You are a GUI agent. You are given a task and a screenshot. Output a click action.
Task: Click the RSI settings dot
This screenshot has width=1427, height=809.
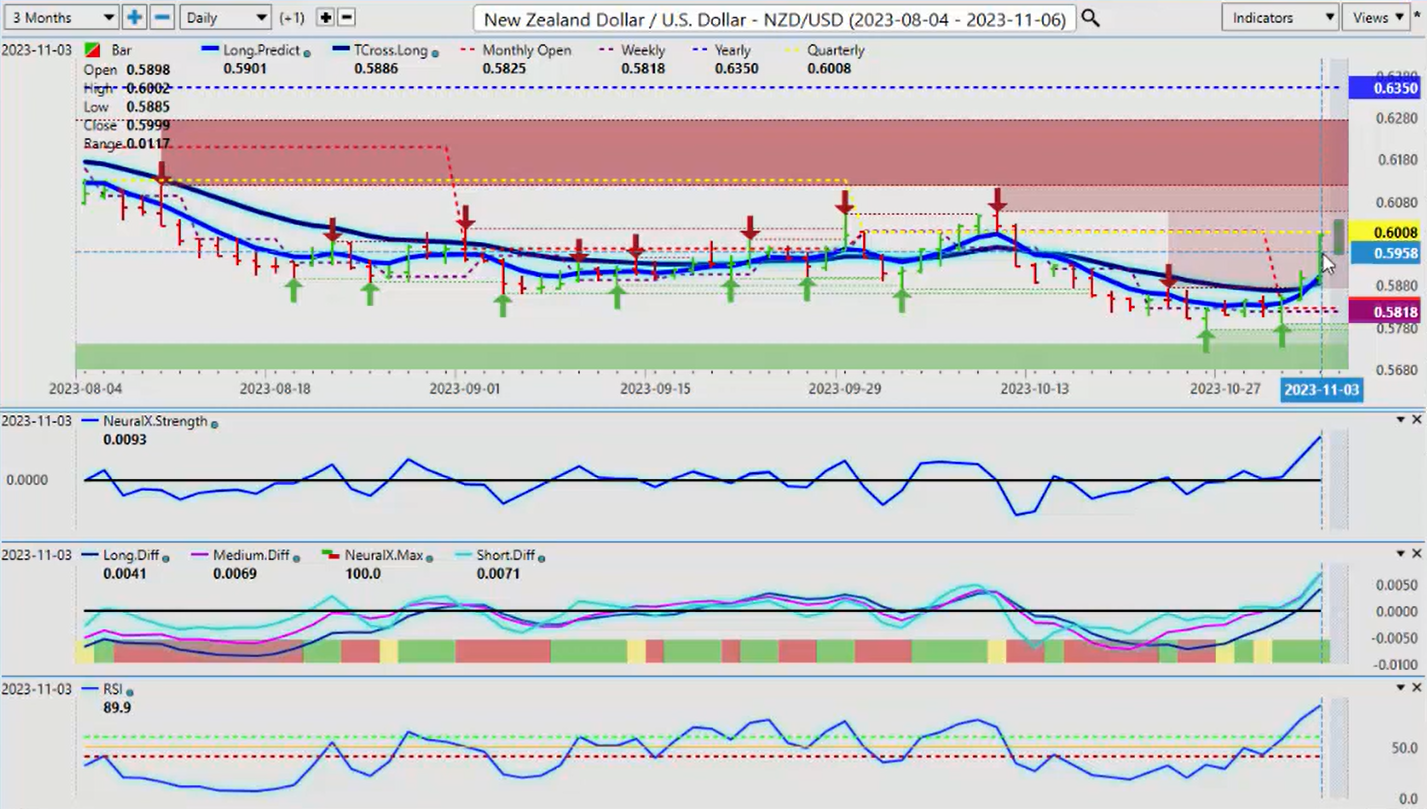point(130,691)
